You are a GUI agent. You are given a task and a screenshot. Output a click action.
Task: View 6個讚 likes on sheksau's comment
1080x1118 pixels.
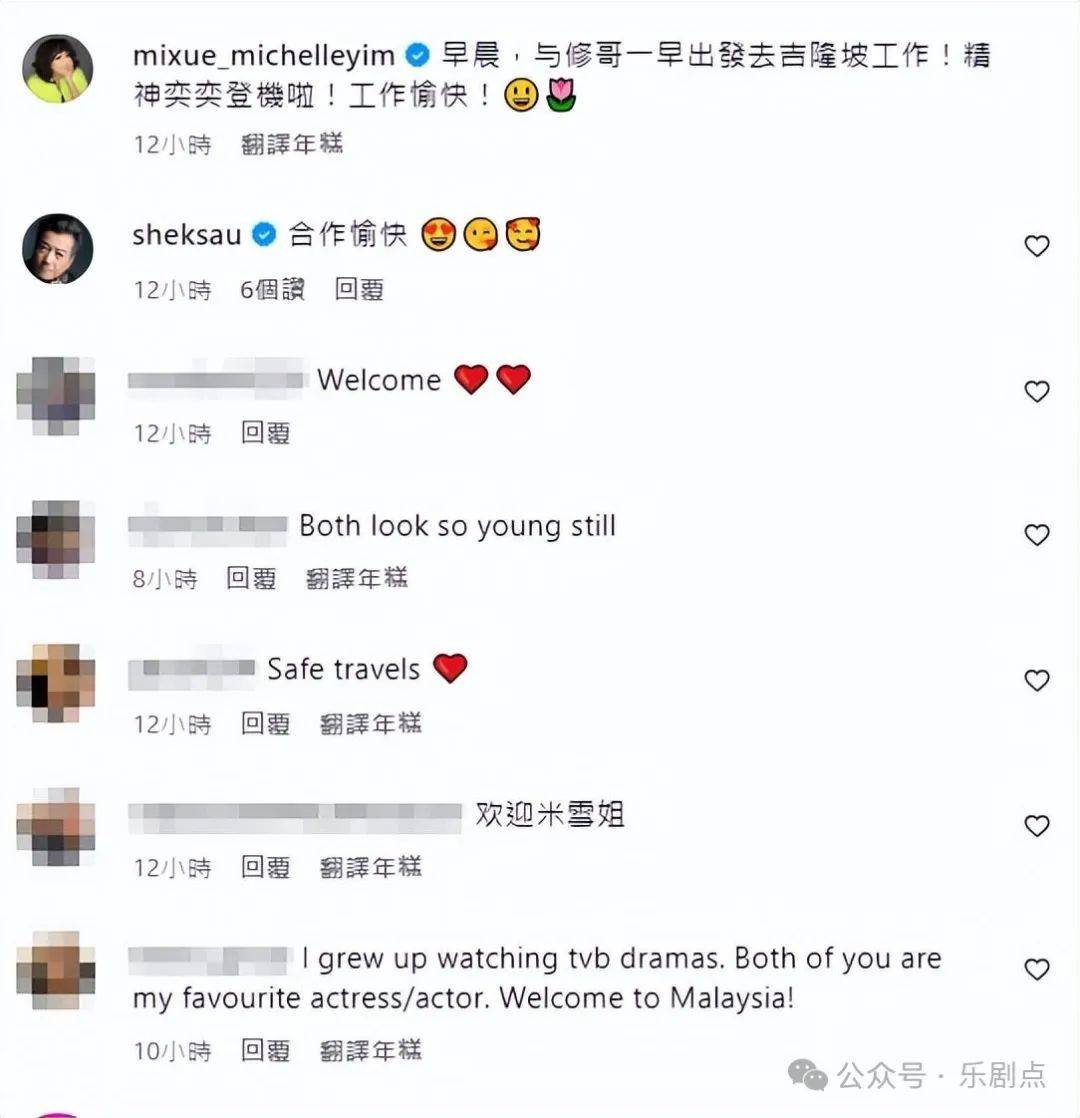pos(272,289)
